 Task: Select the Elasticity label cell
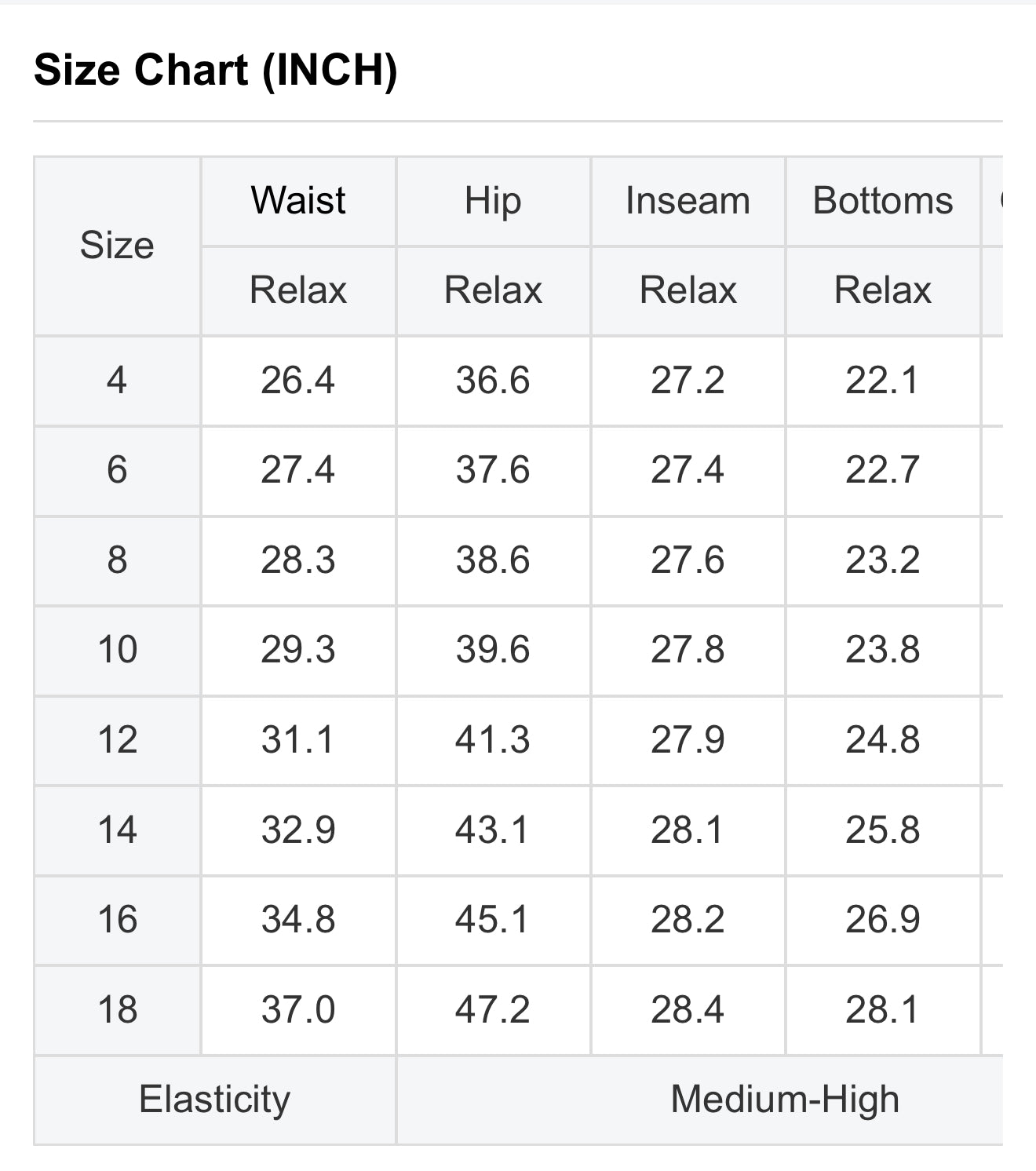point(214,1100)
